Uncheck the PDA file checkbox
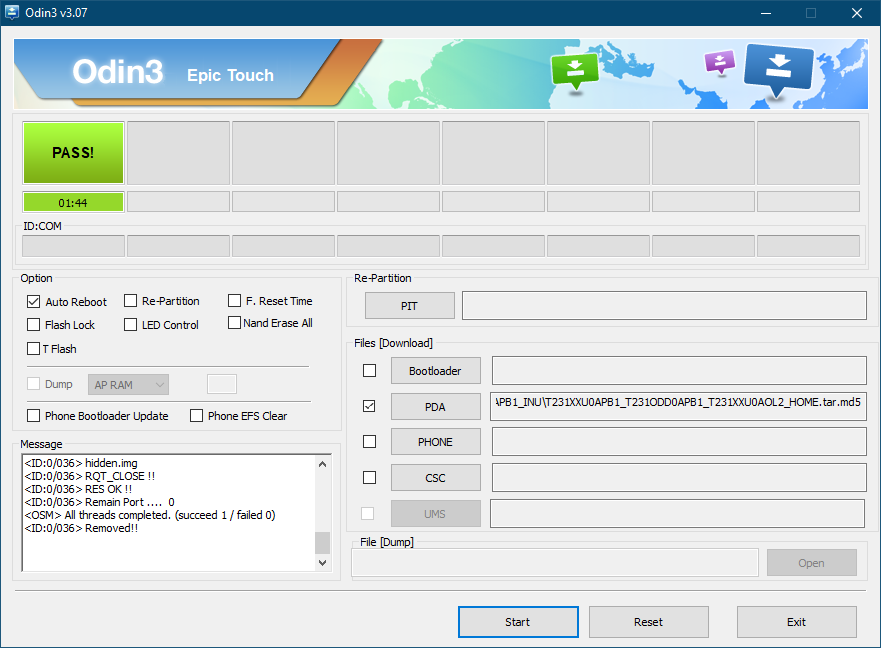Image resolution: width=881 pixels, height=648 pixels. coord(369,406)
